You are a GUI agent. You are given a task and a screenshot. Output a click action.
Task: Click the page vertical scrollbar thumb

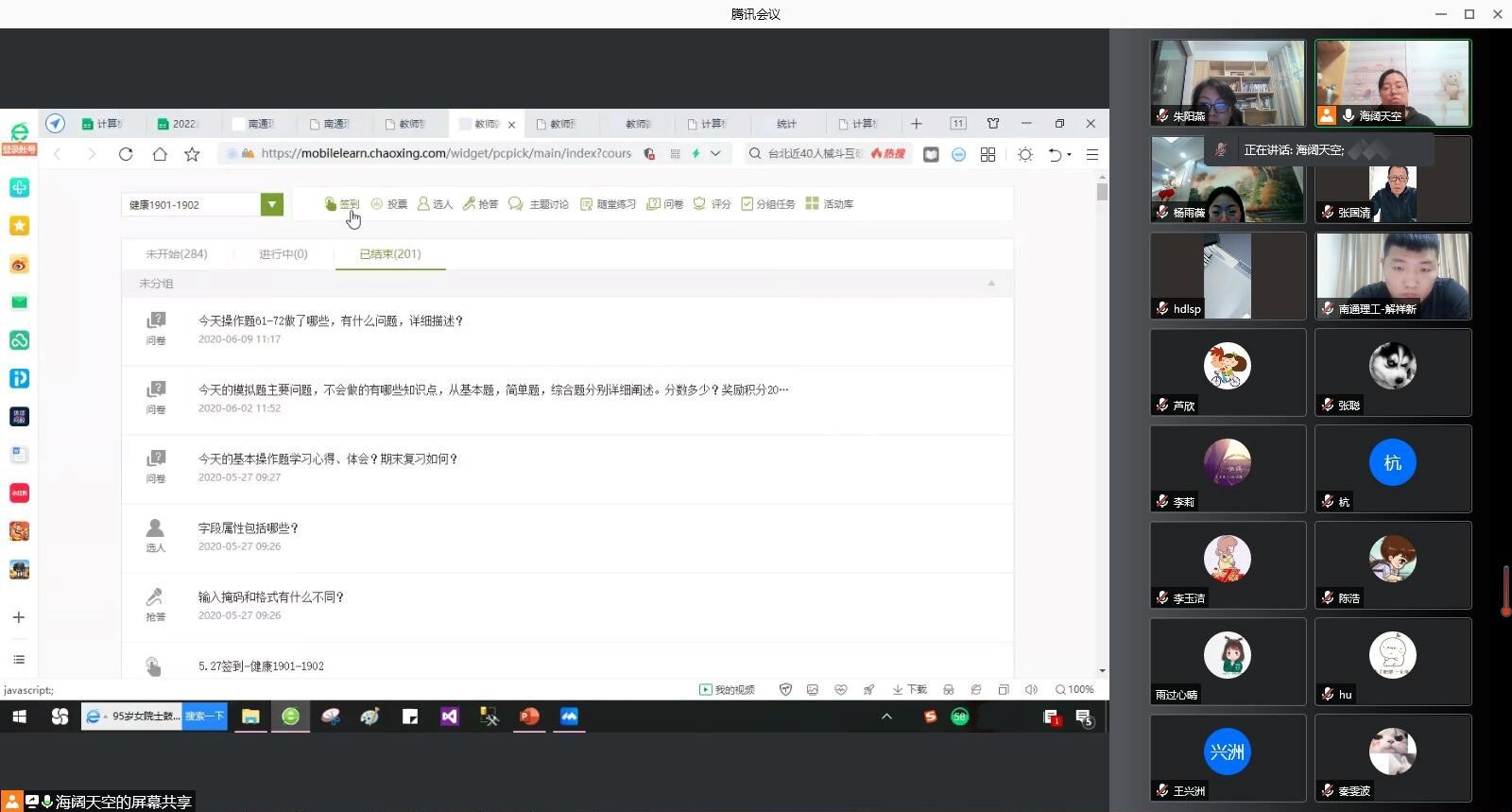1102,192
